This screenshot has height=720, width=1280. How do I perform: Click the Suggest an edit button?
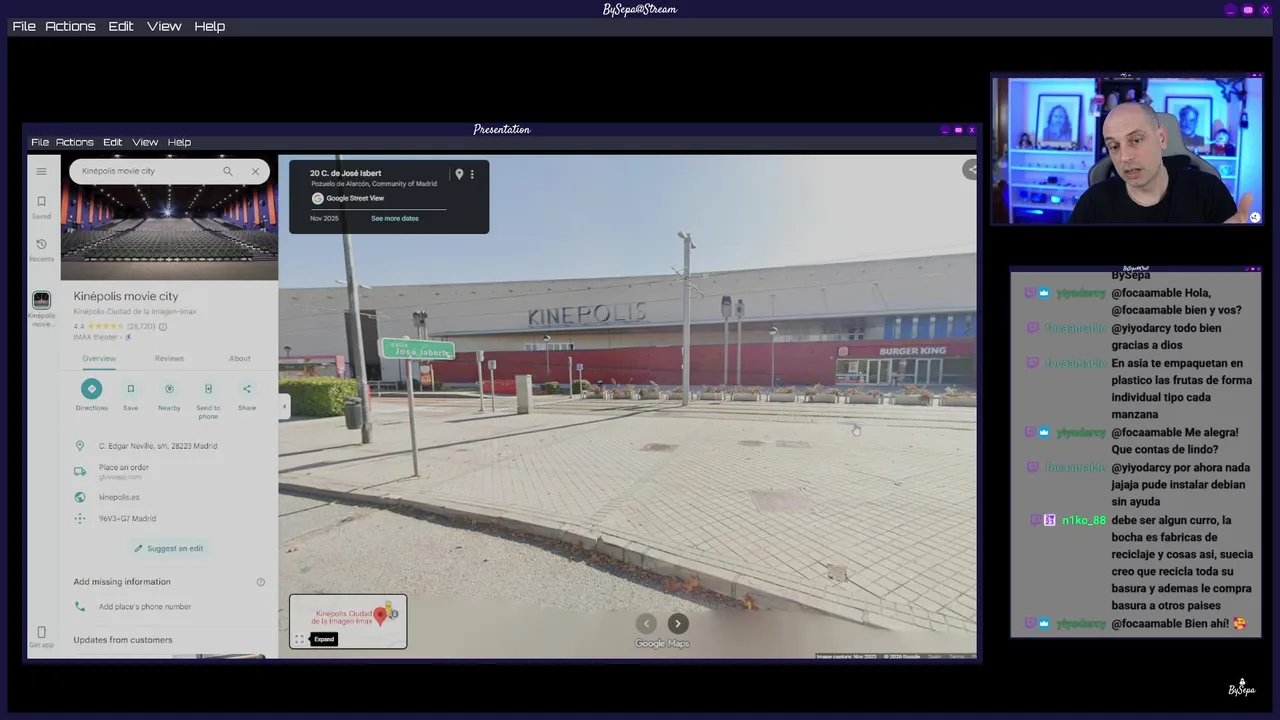169,548
